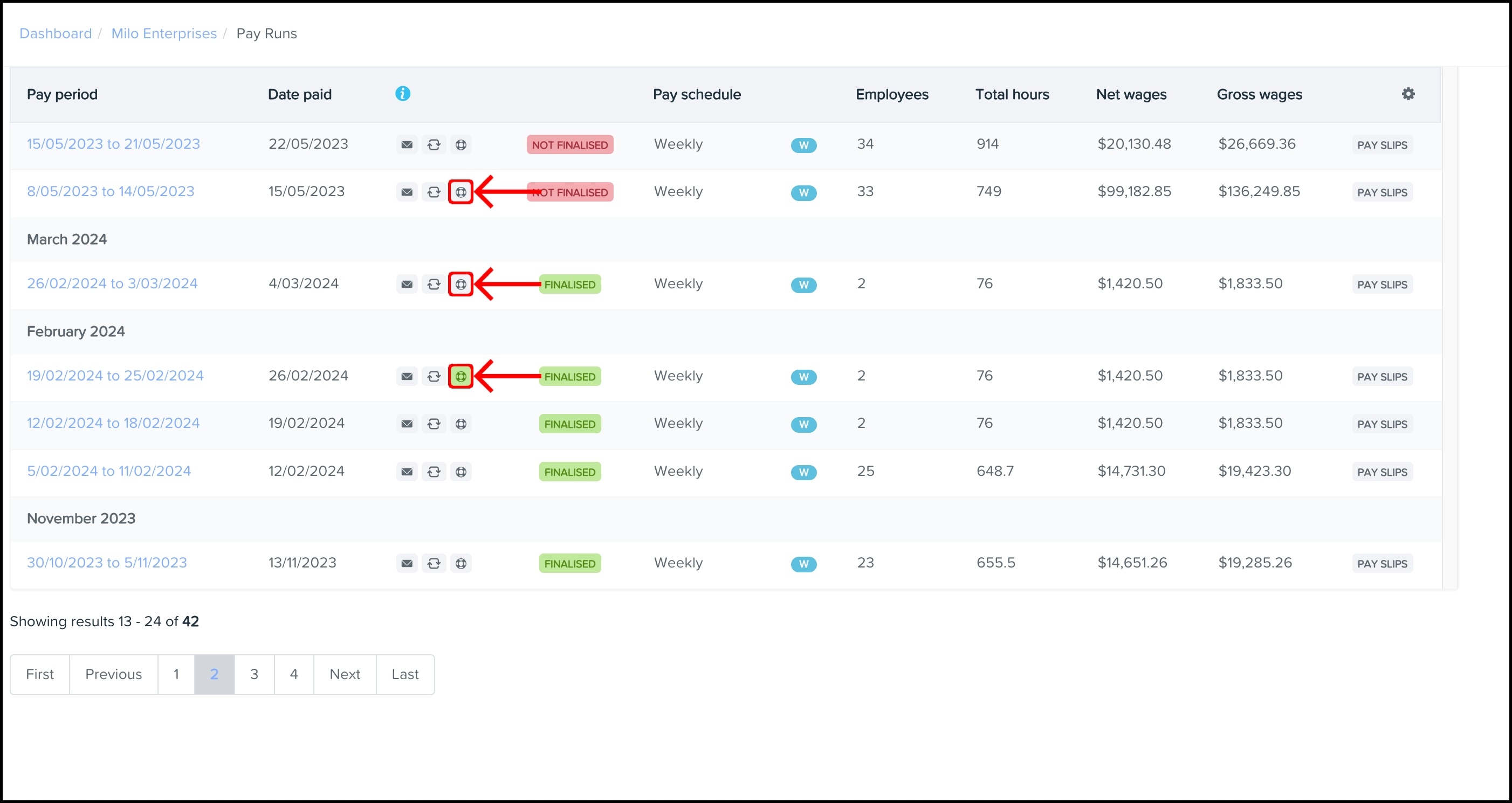Click green lifebuoy icon for 19/02/2024 pay run

tap(461, 377)
